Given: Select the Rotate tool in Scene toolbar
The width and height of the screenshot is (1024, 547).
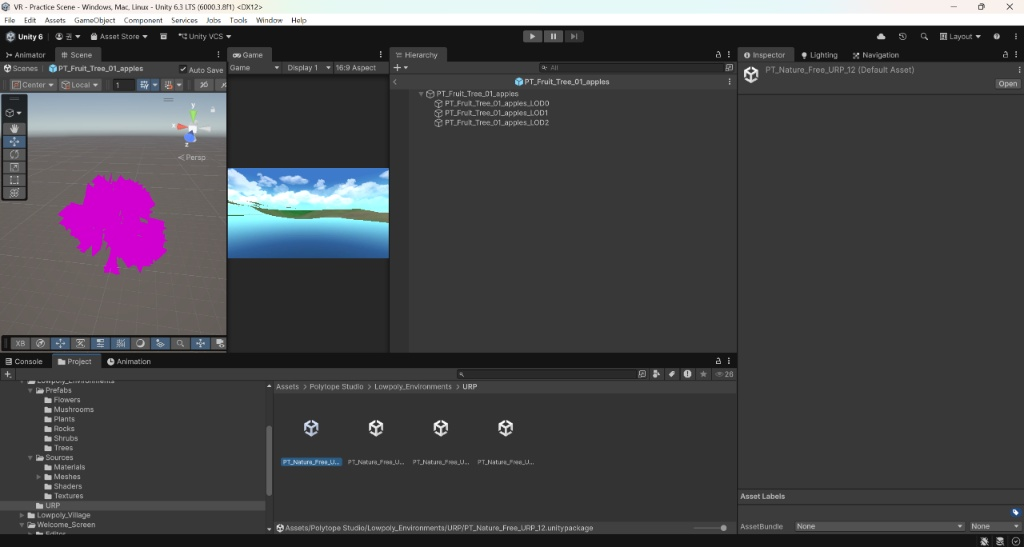Looking at the screenshot, I should 14,154.
